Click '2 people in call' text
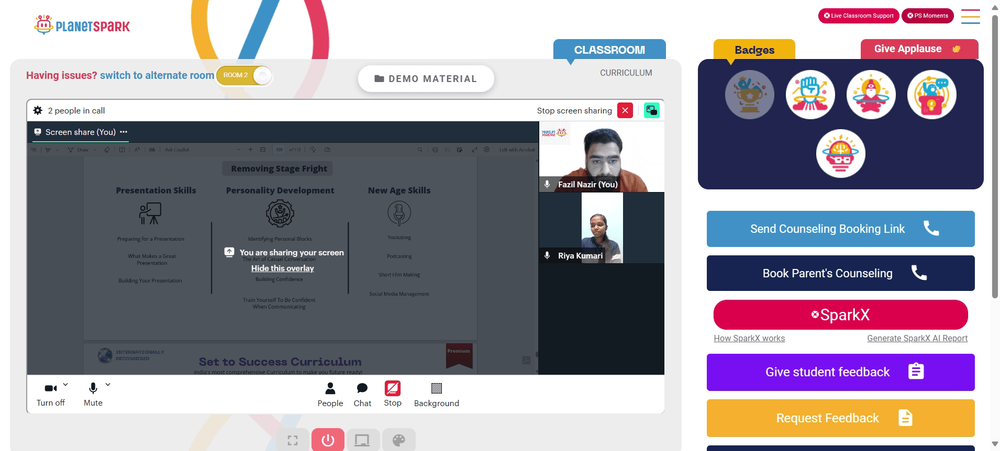The width and height of the screenshot is (1000, 451). tap(77, 110)
